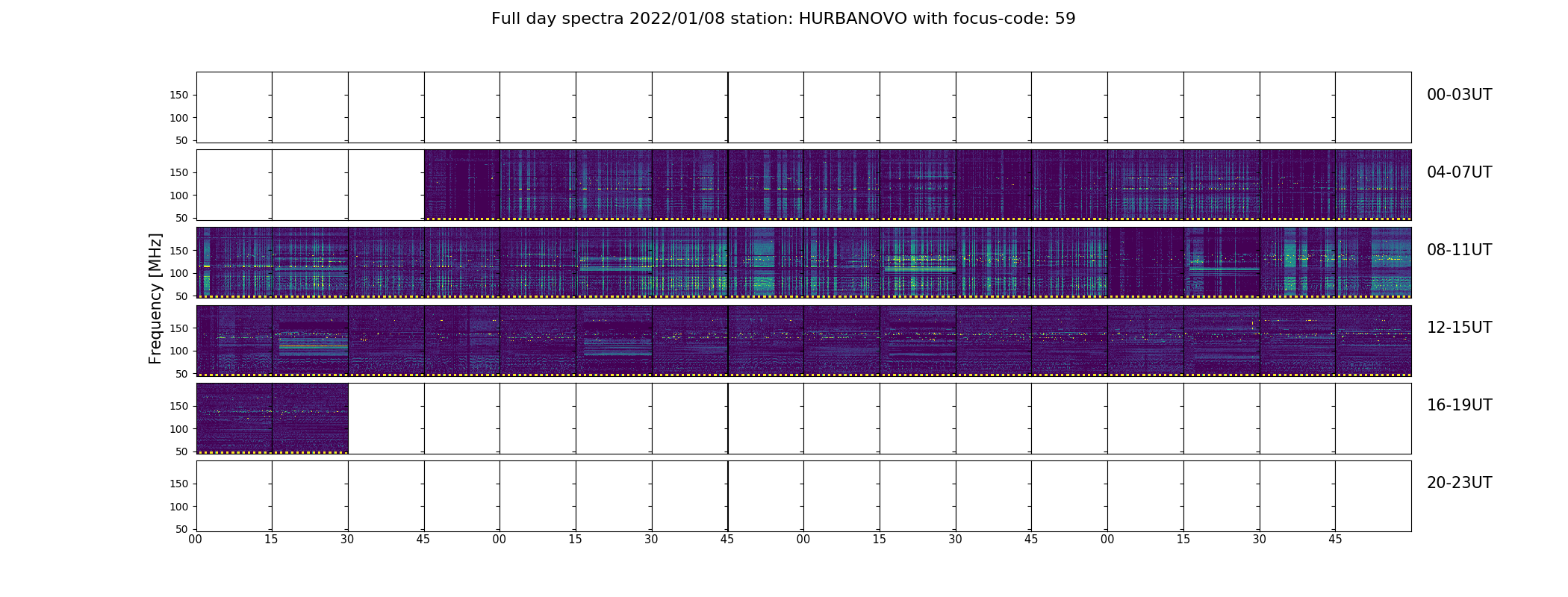Pick the '150' tick of the 08-11UT row
Viewport: 1568px width, 597px height.
179,251
